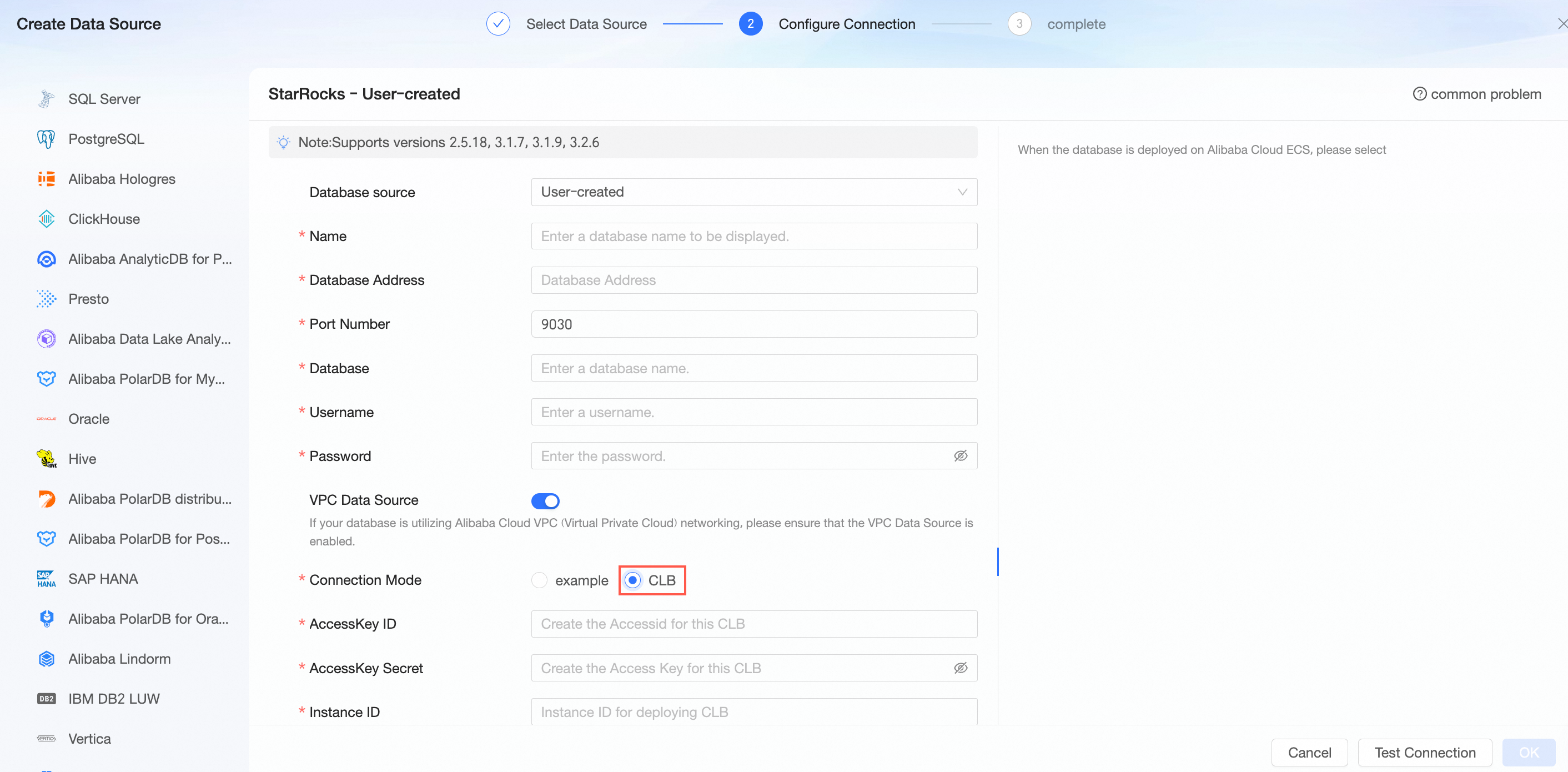This screenshot has height=772, width=1568.
Task: Click the Cancel button
Action: [1309, 753]
